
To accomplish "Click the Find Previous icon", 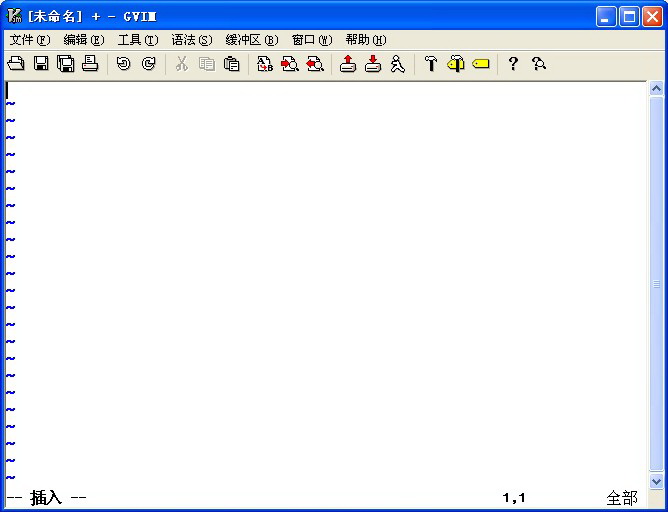I will pos(315,64).
